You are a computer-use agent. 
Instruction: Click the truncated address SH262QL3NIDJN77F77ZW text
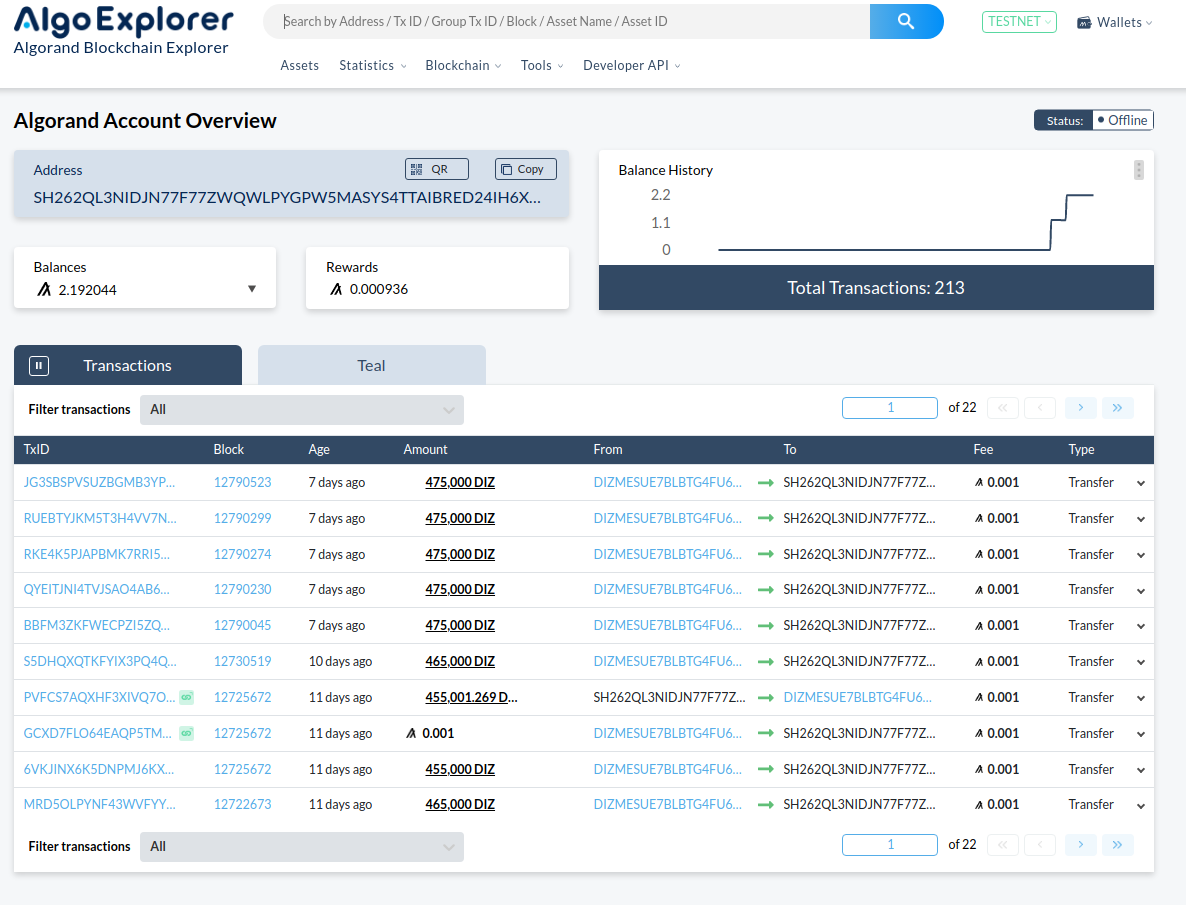pyautogui.click(x=287, y=197)
